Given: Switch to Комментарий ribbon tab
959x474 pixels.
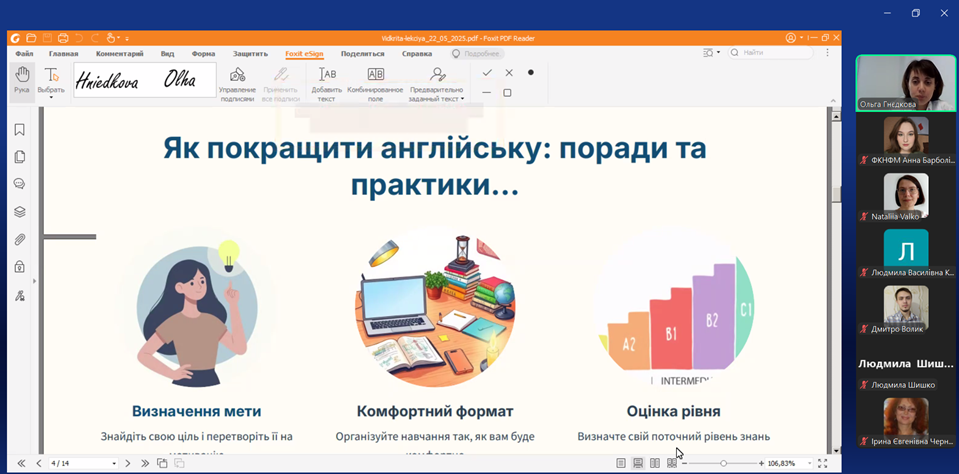Looking at the screenshot, I should coord(119,54).
